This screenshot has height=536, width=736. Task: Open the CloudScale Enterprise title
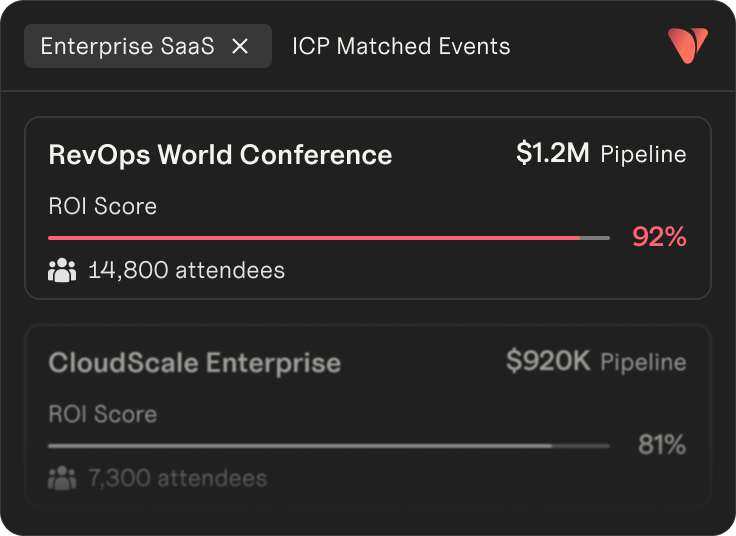[194, 362]
